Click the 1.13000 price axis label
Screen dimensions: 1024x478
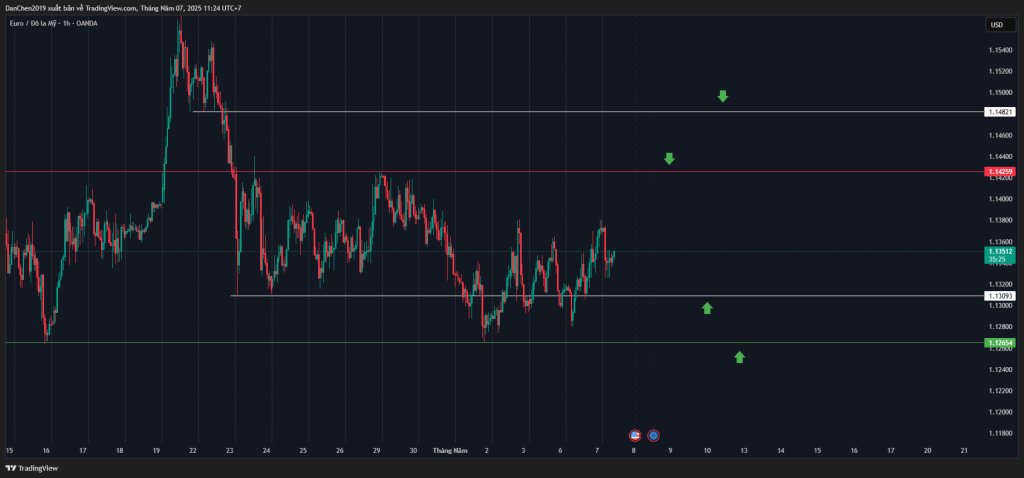pos(1000,305)
